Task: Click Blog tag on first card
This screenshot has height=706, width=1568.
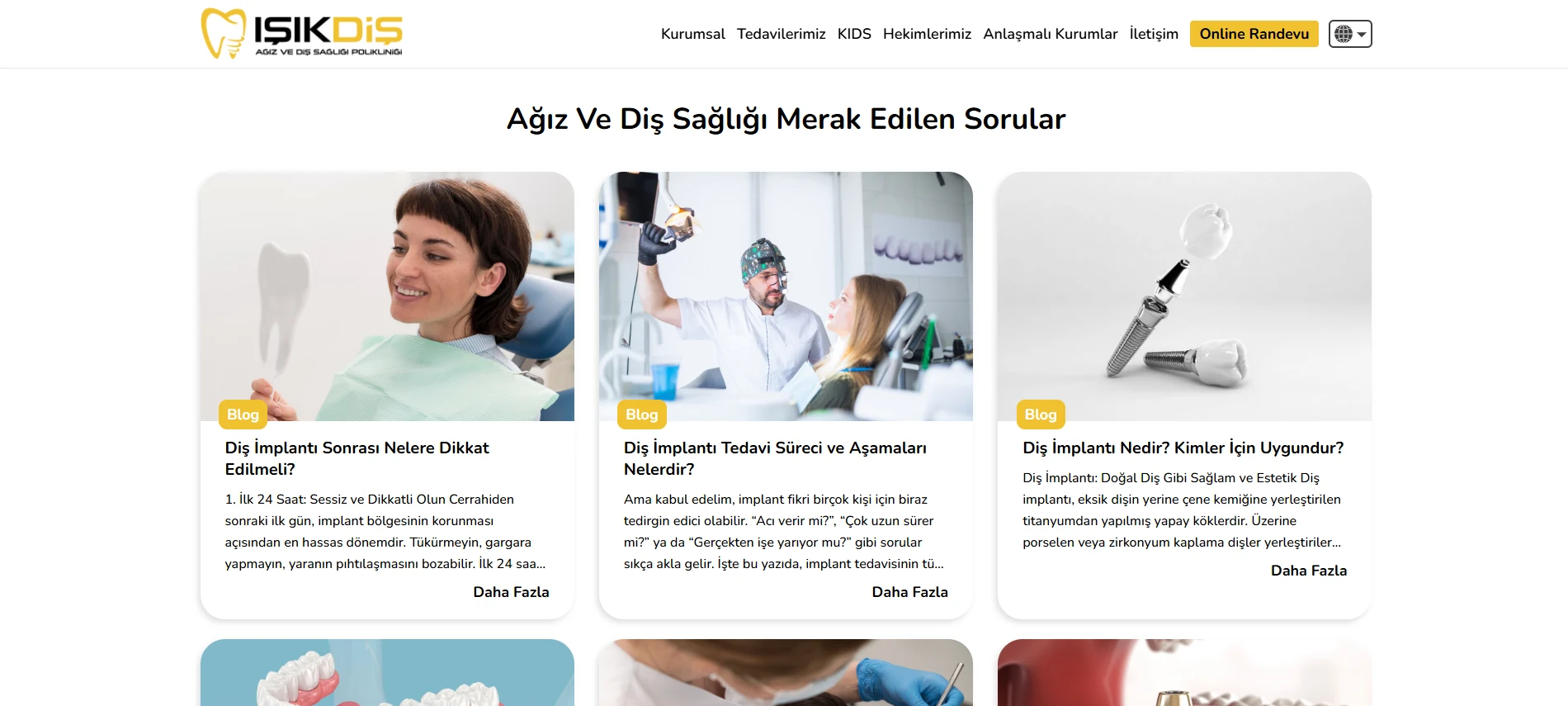Action: pyautogui.click(x=243, y=415)
